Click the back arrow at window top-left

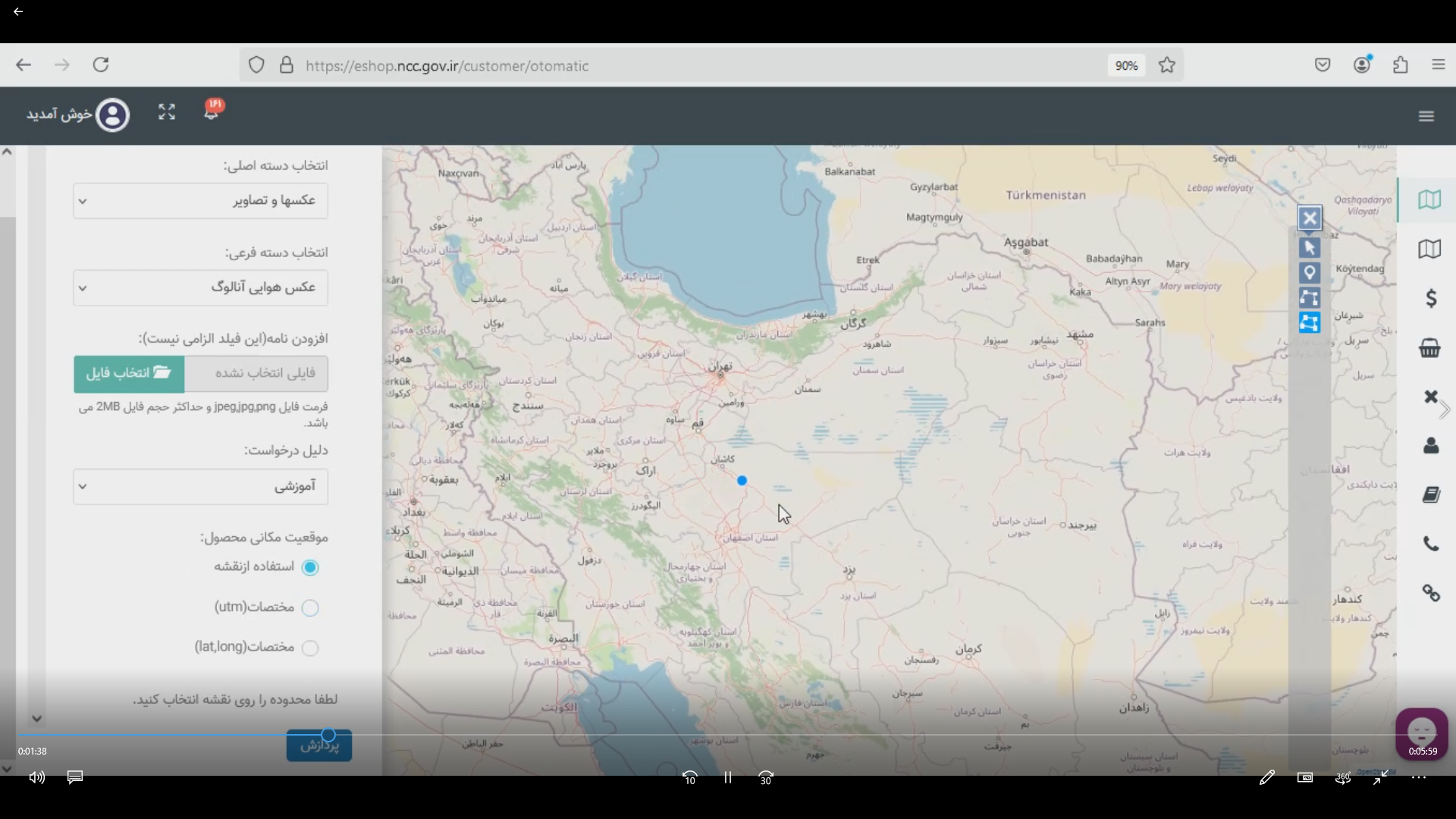pos(18,11)
